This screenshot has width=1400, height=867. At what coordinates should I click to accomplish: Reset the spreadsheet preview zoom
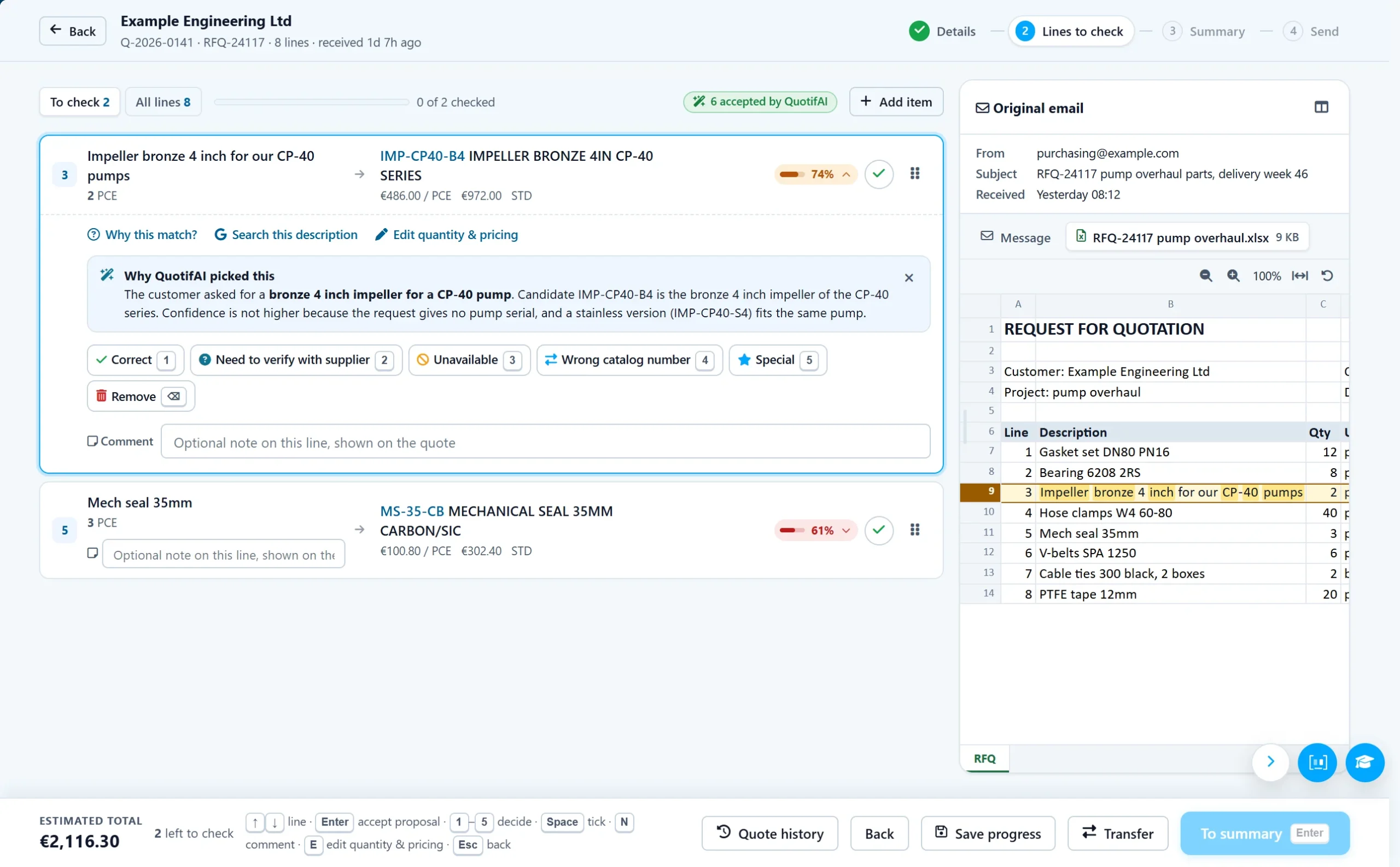pyautogui.click(x=1327, y=276)
